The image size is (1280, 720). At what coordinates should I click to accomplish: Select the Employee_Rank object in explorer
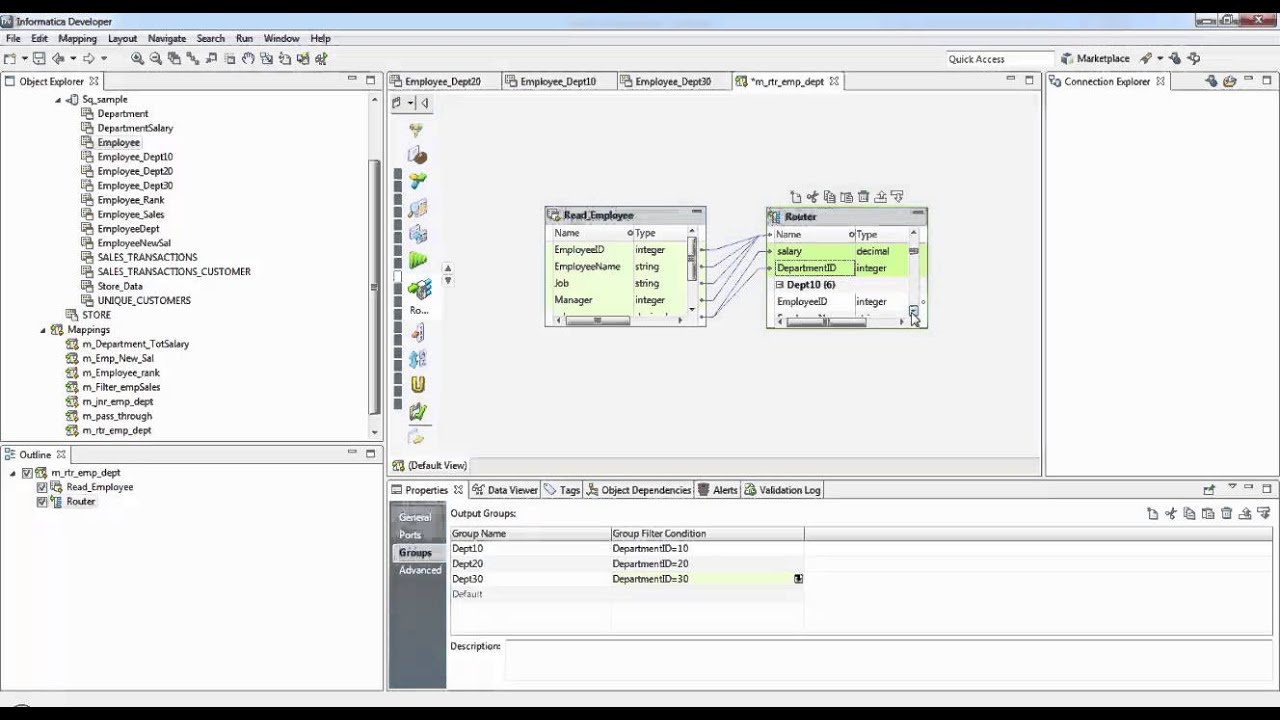click(131, 200)
